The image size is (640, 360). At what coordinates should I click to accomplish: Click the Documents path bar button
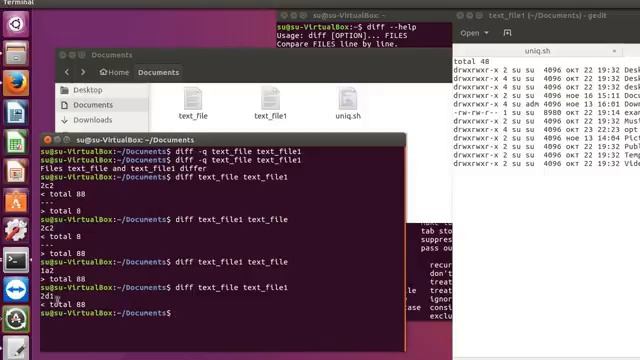(x=158, y=72)
